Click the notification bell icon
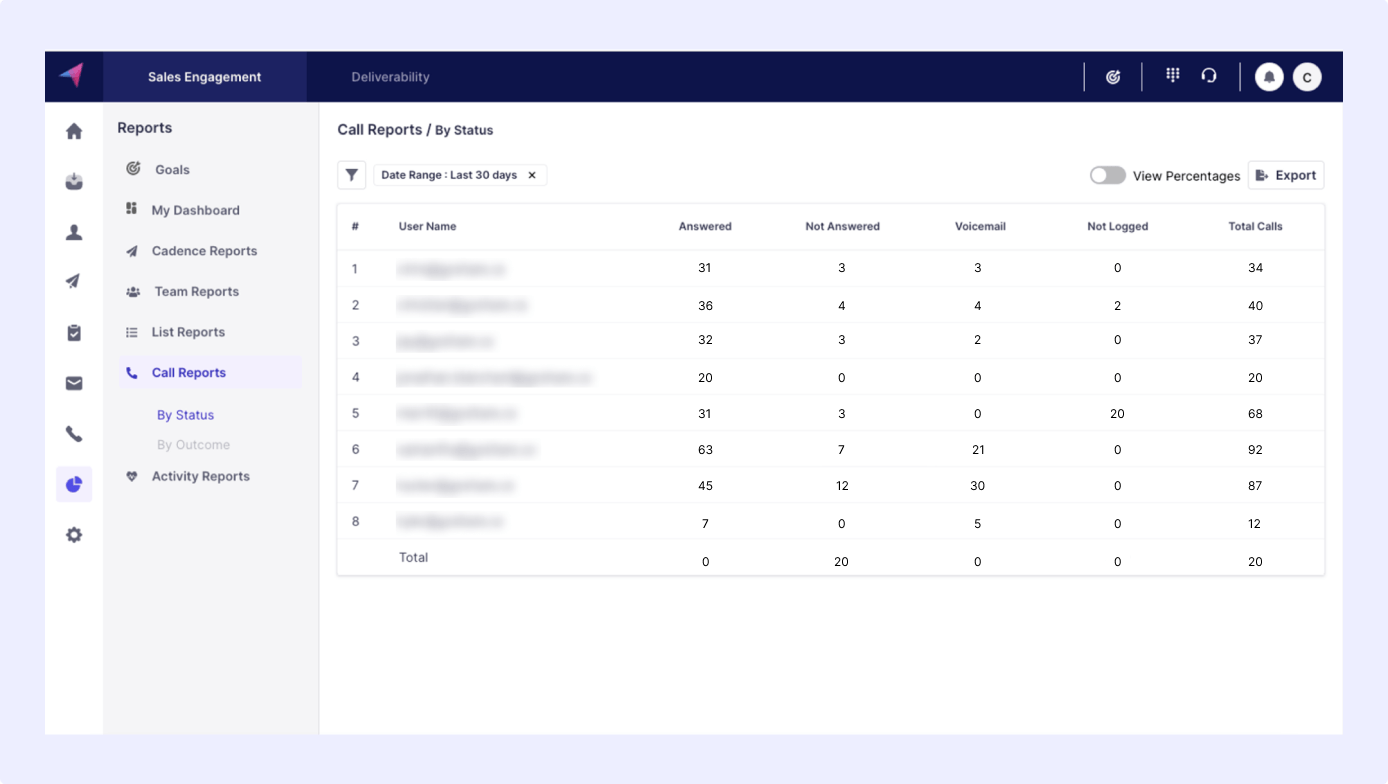 1269,77
